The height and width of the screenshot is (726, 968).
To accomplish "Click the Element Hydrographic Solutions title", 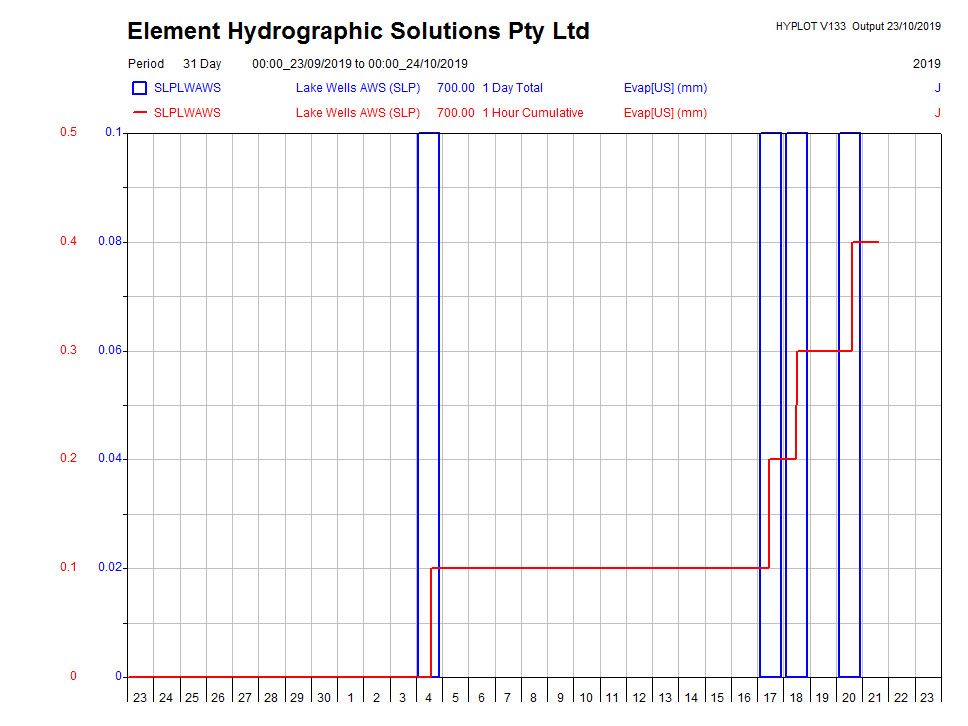I will [x=358, y=31].
